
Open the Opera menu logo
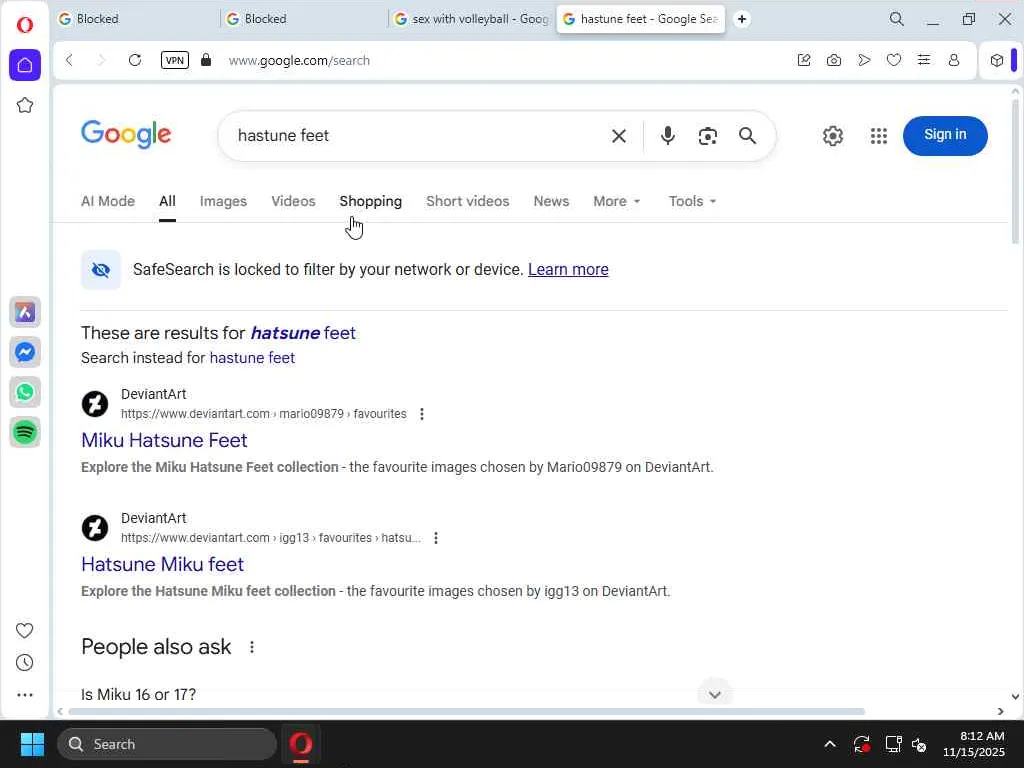tap(25, 25)
